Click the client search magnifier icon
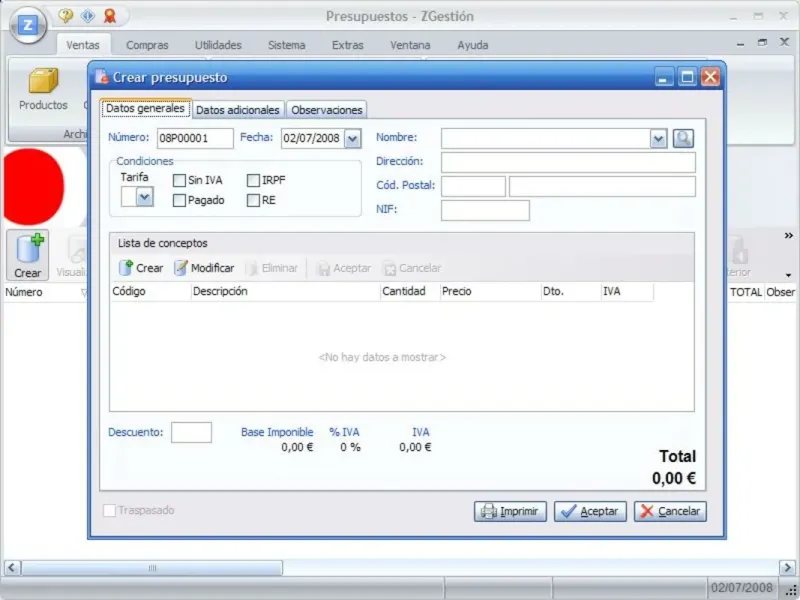The width and height of the screenshot is (800, 600). pos(683,138)
